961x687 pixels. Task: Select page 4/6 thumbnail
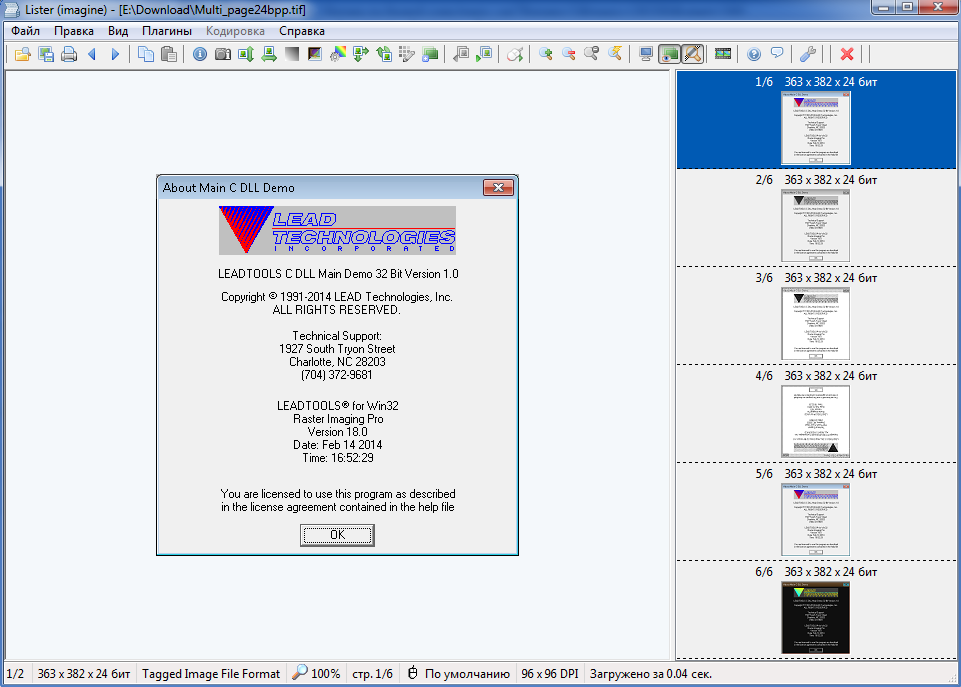816,422
